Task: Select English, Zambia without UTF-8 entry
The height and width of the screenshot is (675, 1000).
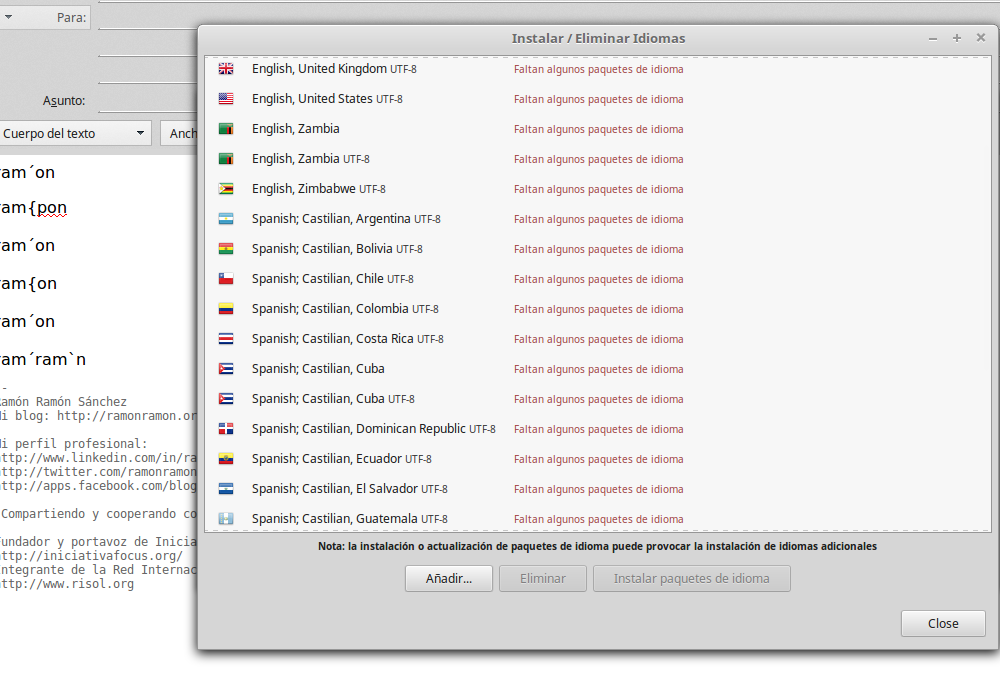Action: pyautogui.click(x=295, y=129)
